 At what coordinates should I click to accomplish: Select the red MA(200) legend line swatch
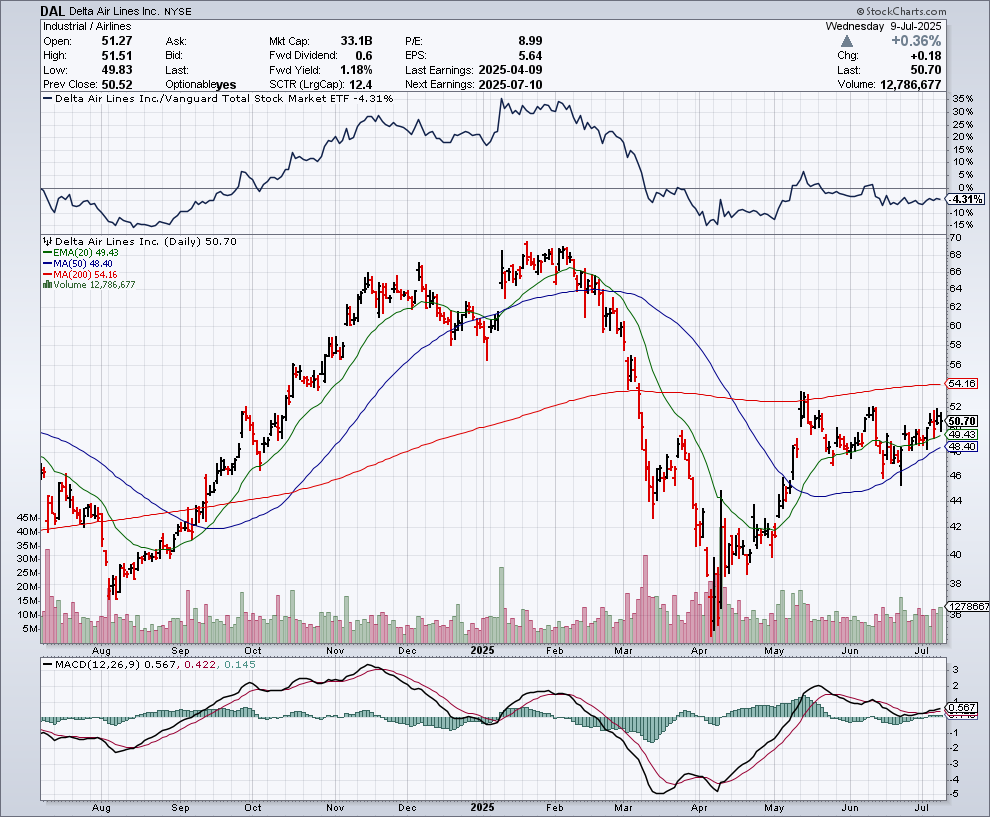(47, 274)
